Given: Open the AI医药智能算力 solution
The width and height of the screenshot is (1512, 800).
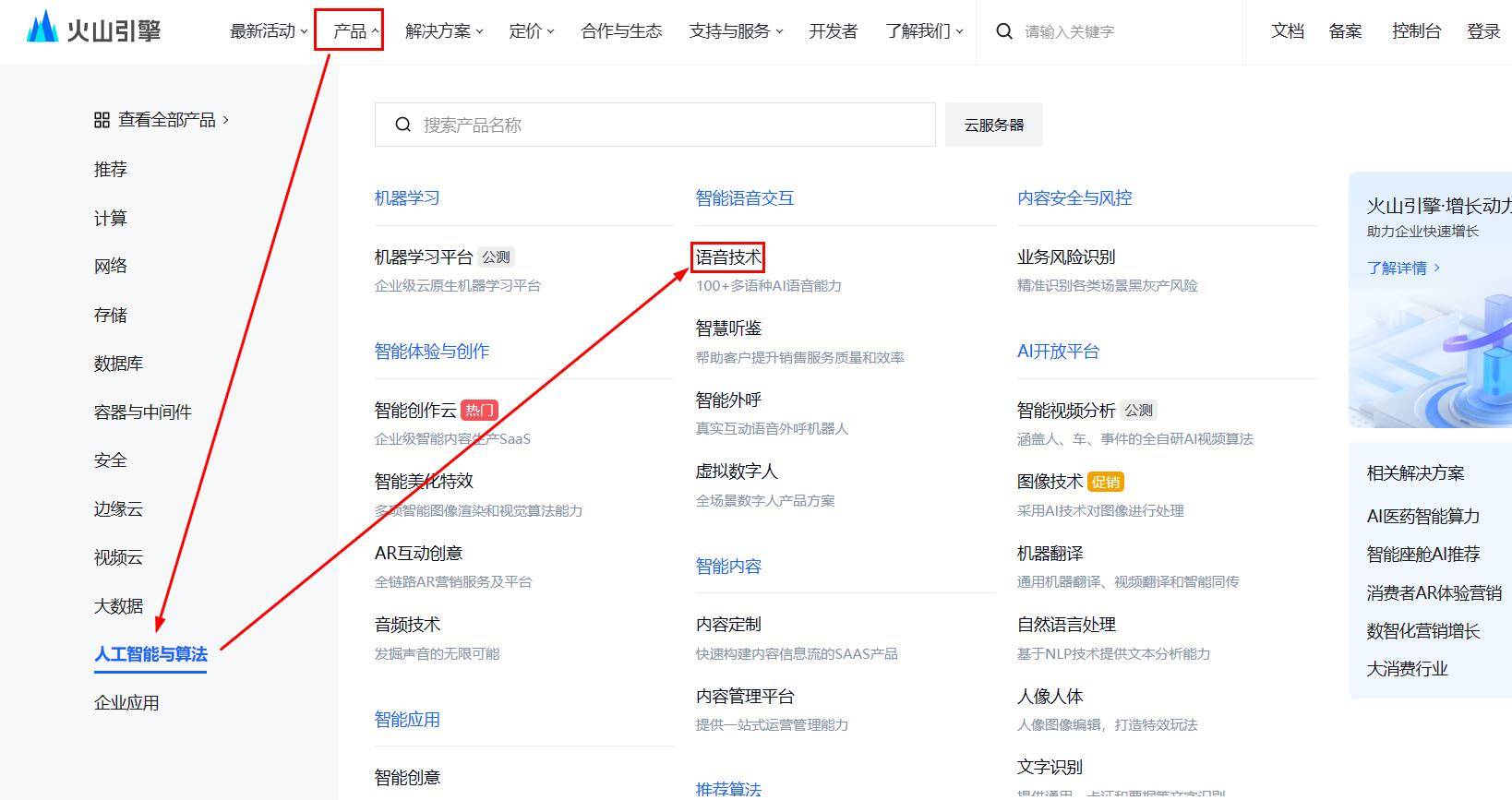Looking at the screenshot, I should [x=1422, y=516].
